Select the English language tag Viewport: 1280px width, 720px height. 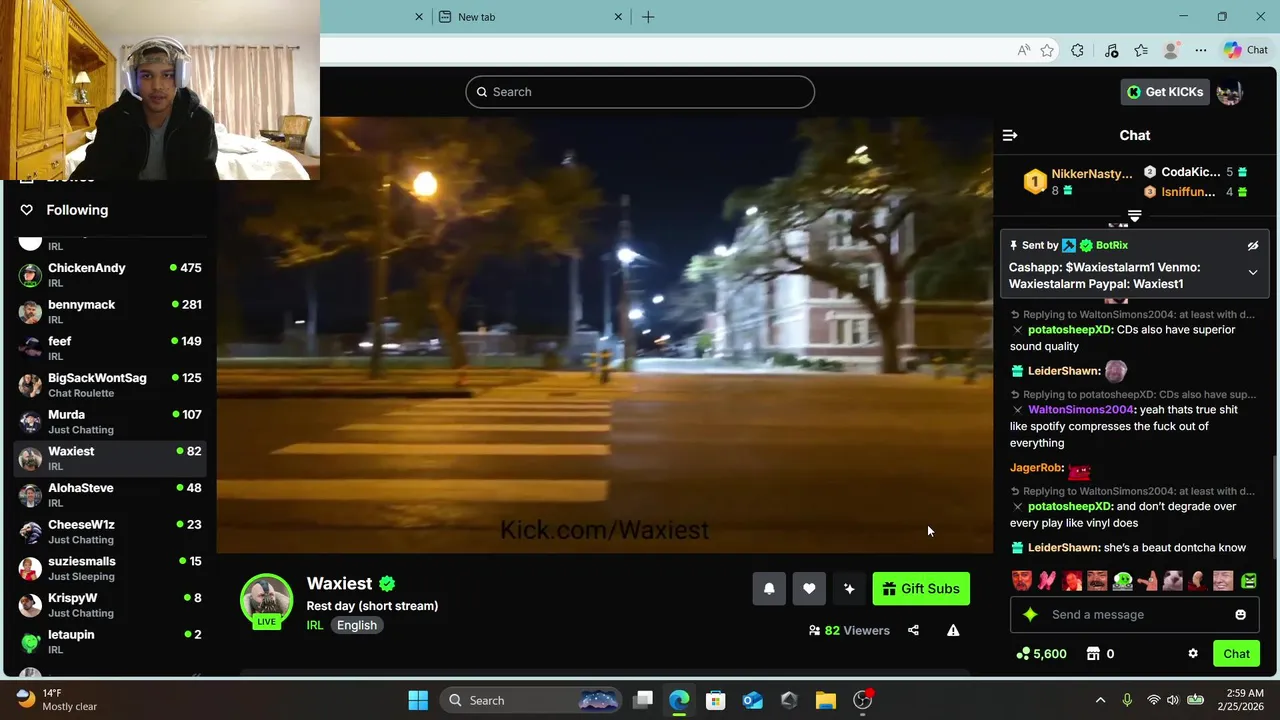pyautogui.click(x=357, y=625)
